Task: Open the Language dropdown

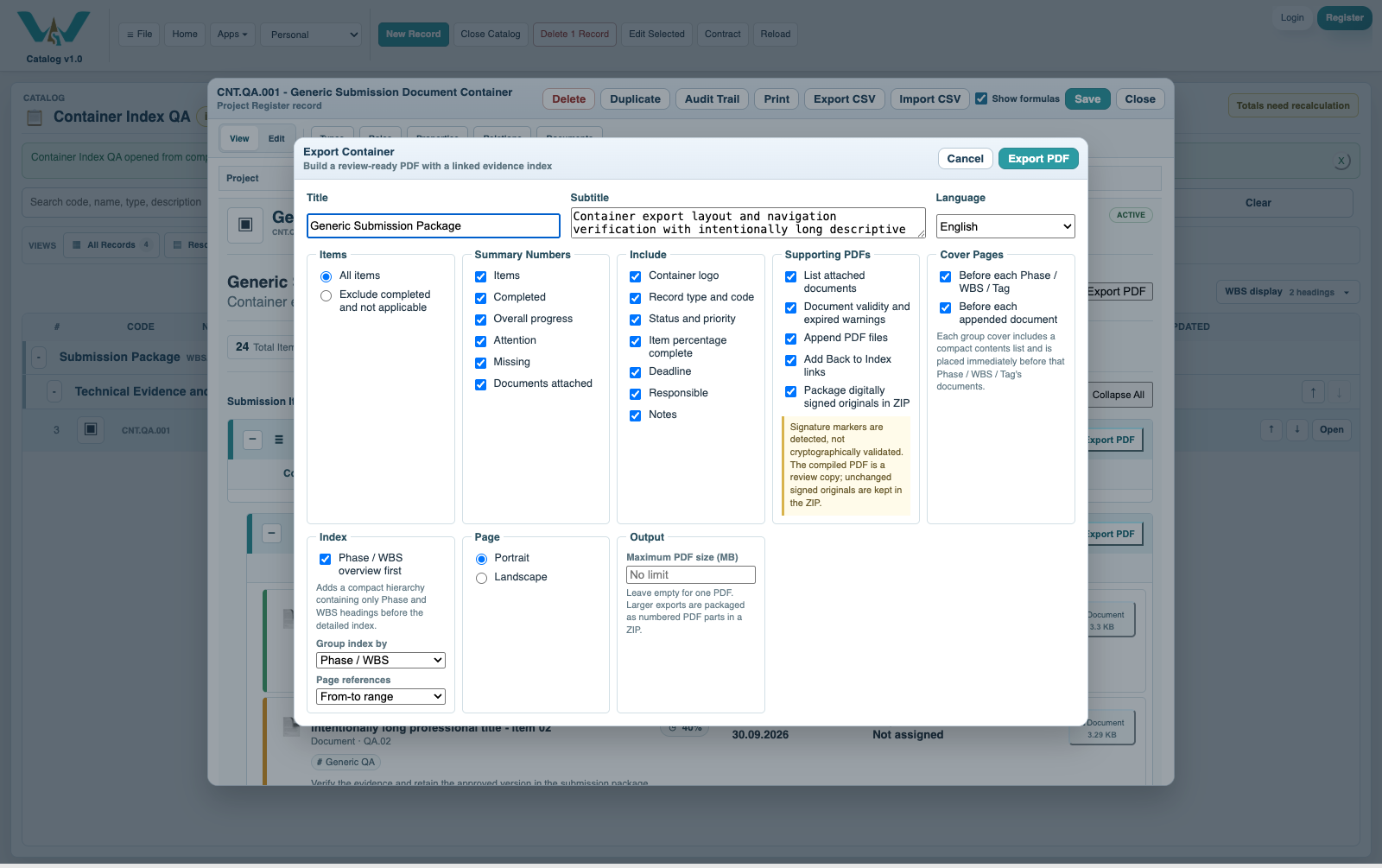Action: pyautogui.click(x=1005, y=226)
